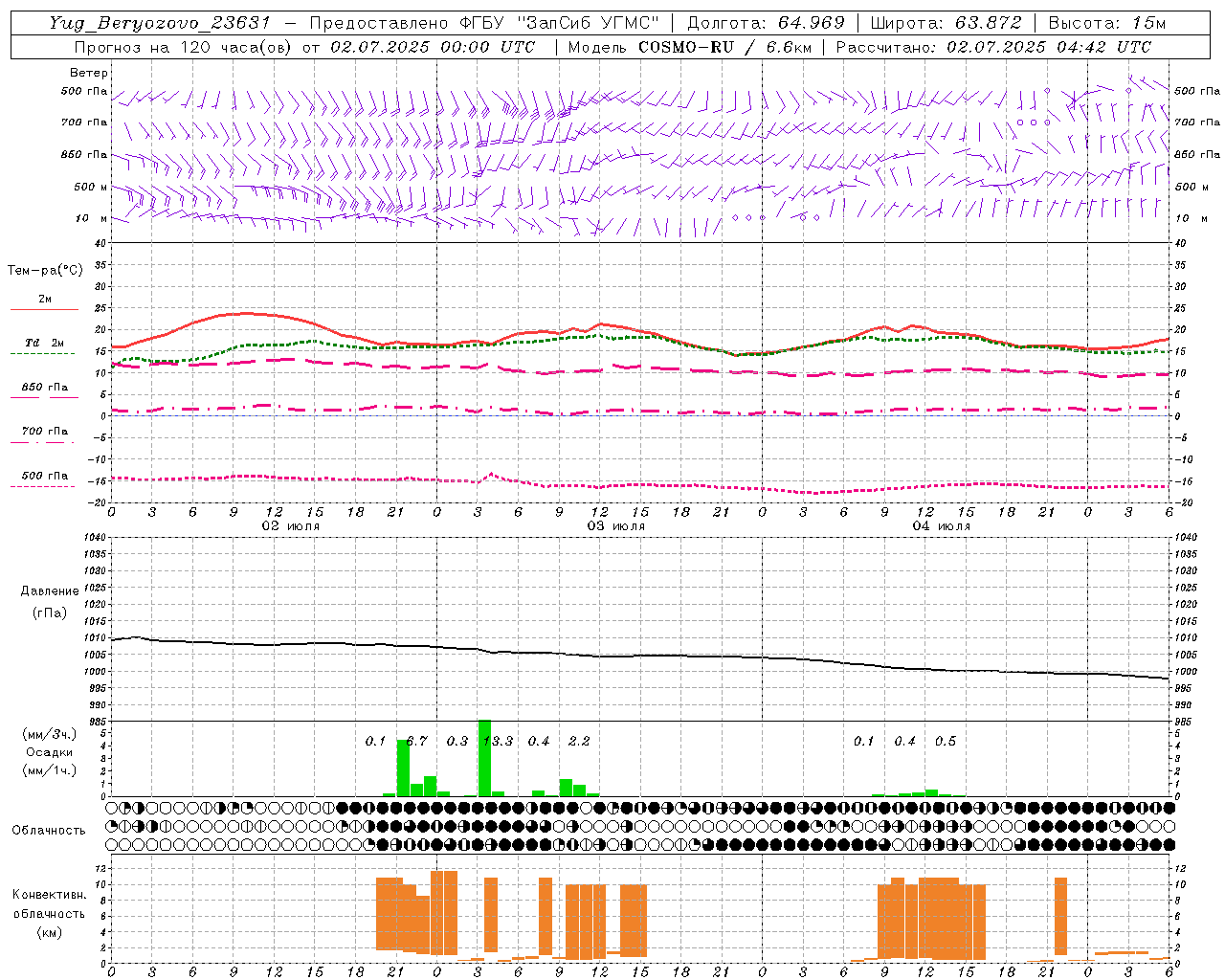Click the 0.3 precipitation total

coord(457,741)
